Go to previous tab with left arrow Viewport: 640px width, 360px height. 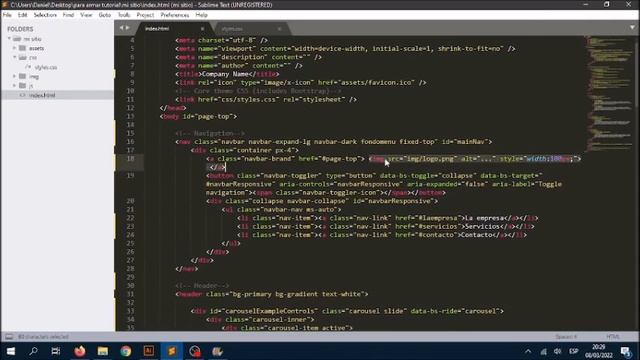tap(122, 28)
